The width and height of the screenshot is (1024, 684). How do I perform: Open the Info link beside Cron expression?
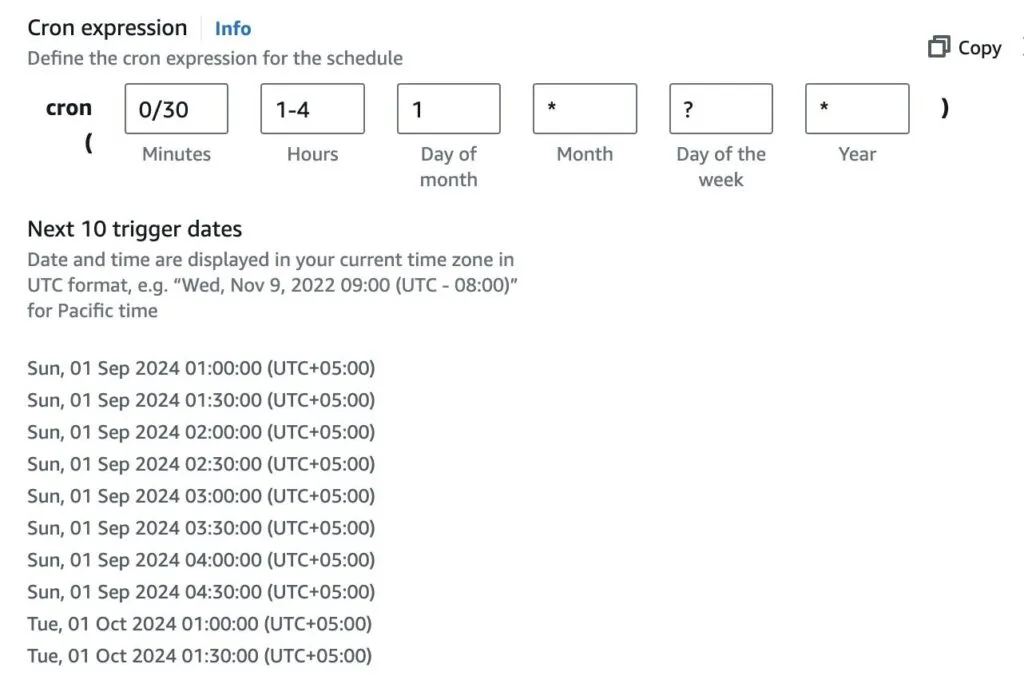[233, 28]
